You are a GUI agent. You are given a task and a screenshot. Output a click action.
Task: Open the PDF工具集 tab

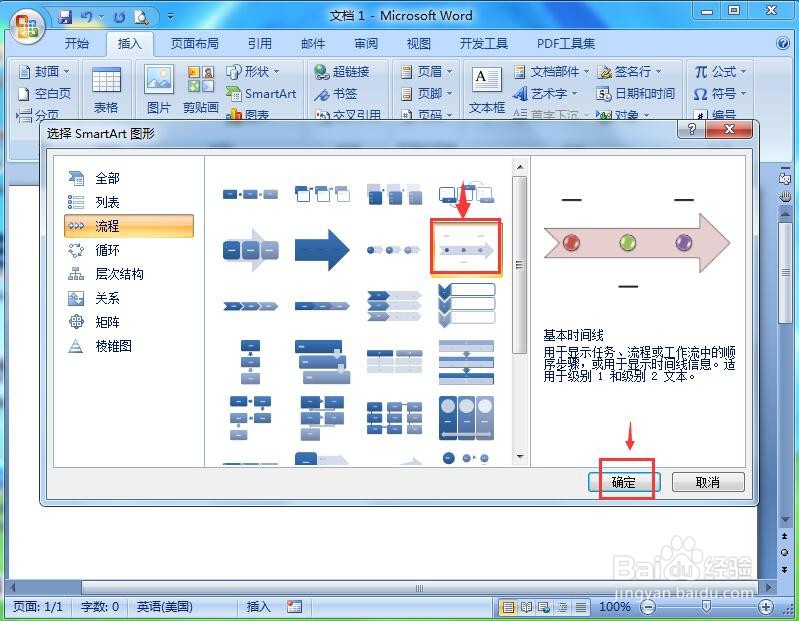tap(566, 44)
